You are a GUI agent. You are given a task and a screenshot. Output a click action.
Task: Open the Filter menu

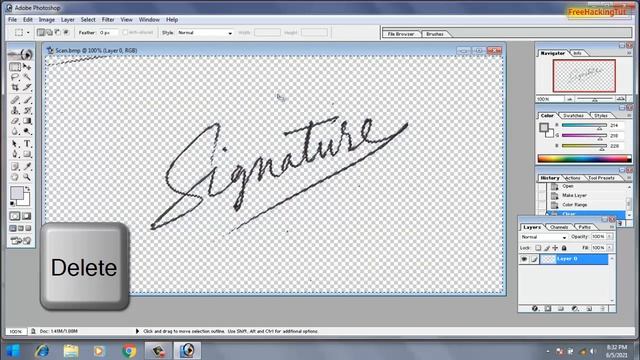pyautogui.click(x=108, y=20)
